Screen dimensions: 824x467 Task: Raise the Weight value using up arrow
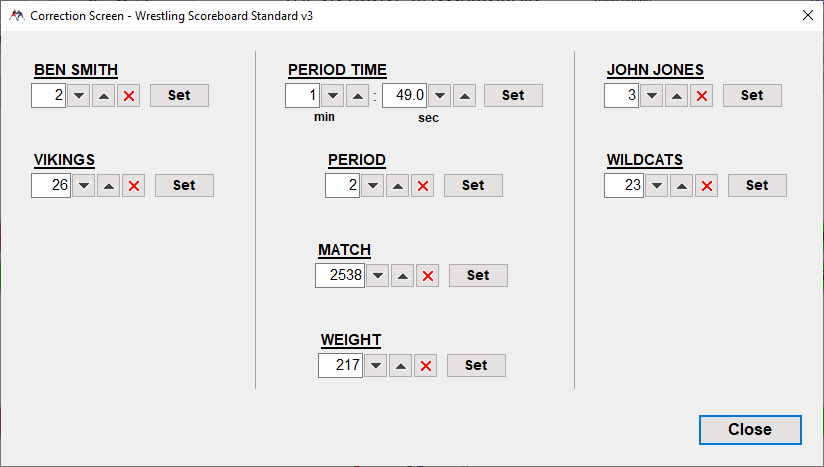pos(401,366)
